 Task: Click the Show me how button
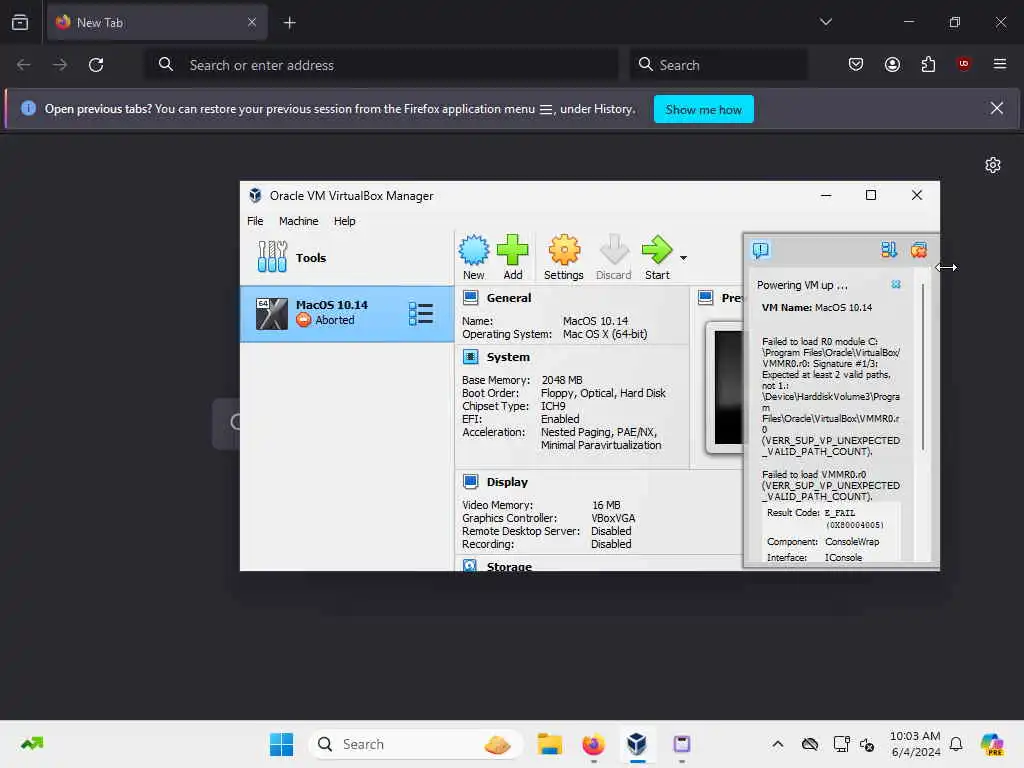(703, 109)
